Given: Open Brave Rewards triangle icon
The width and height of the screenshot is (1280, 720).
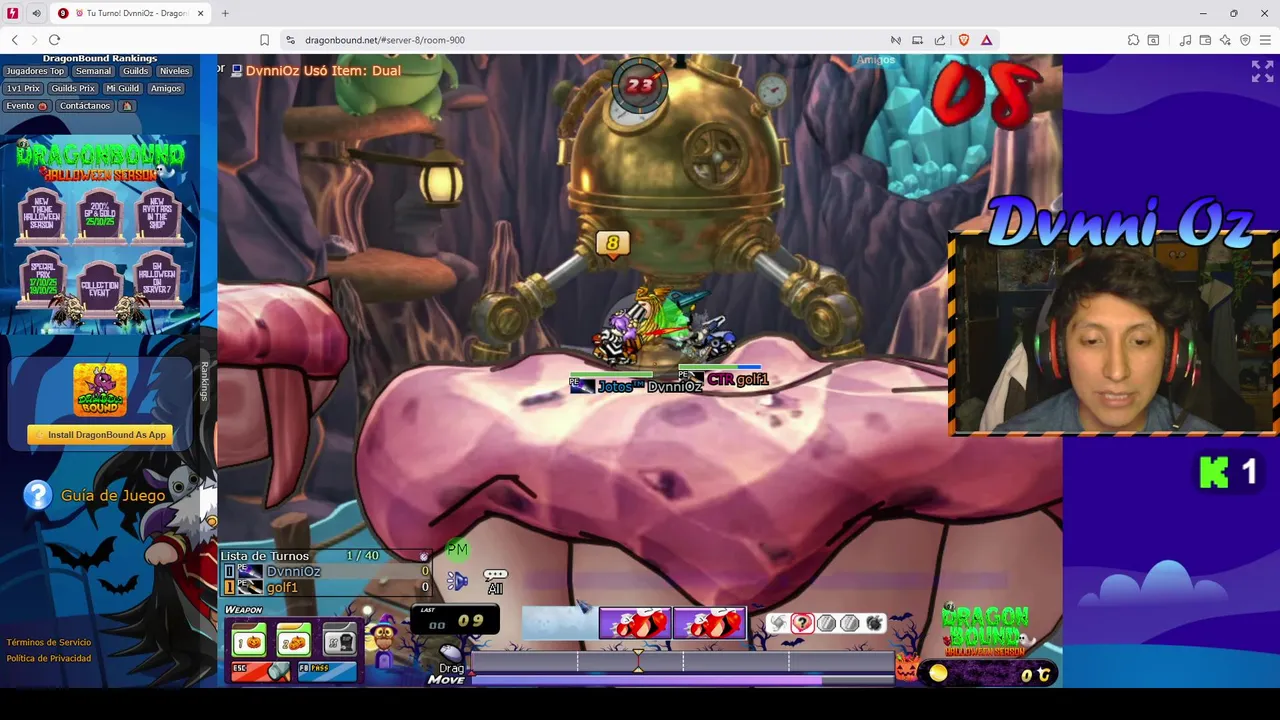Looking at the screenshot, I should click(x=986, y=40).
